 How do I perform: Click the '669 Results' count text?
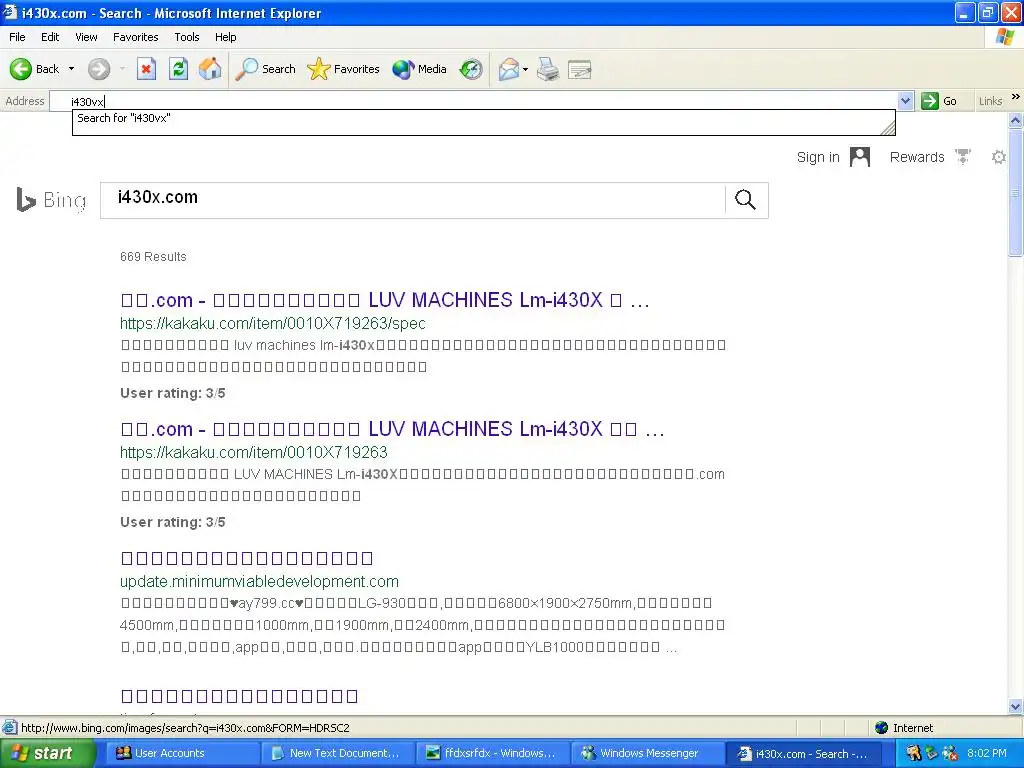[153, 257]
